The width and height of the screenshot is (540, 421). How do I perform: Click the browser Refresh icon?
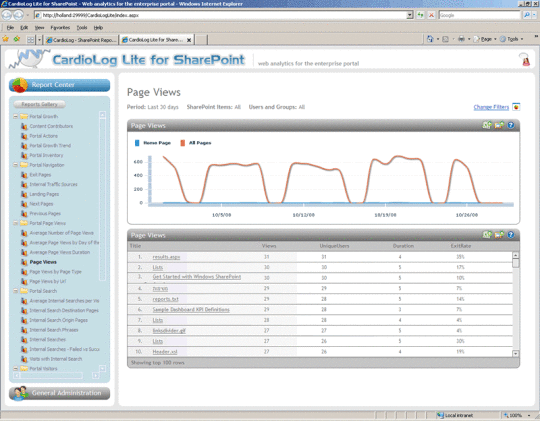click(x=420, y=15)
